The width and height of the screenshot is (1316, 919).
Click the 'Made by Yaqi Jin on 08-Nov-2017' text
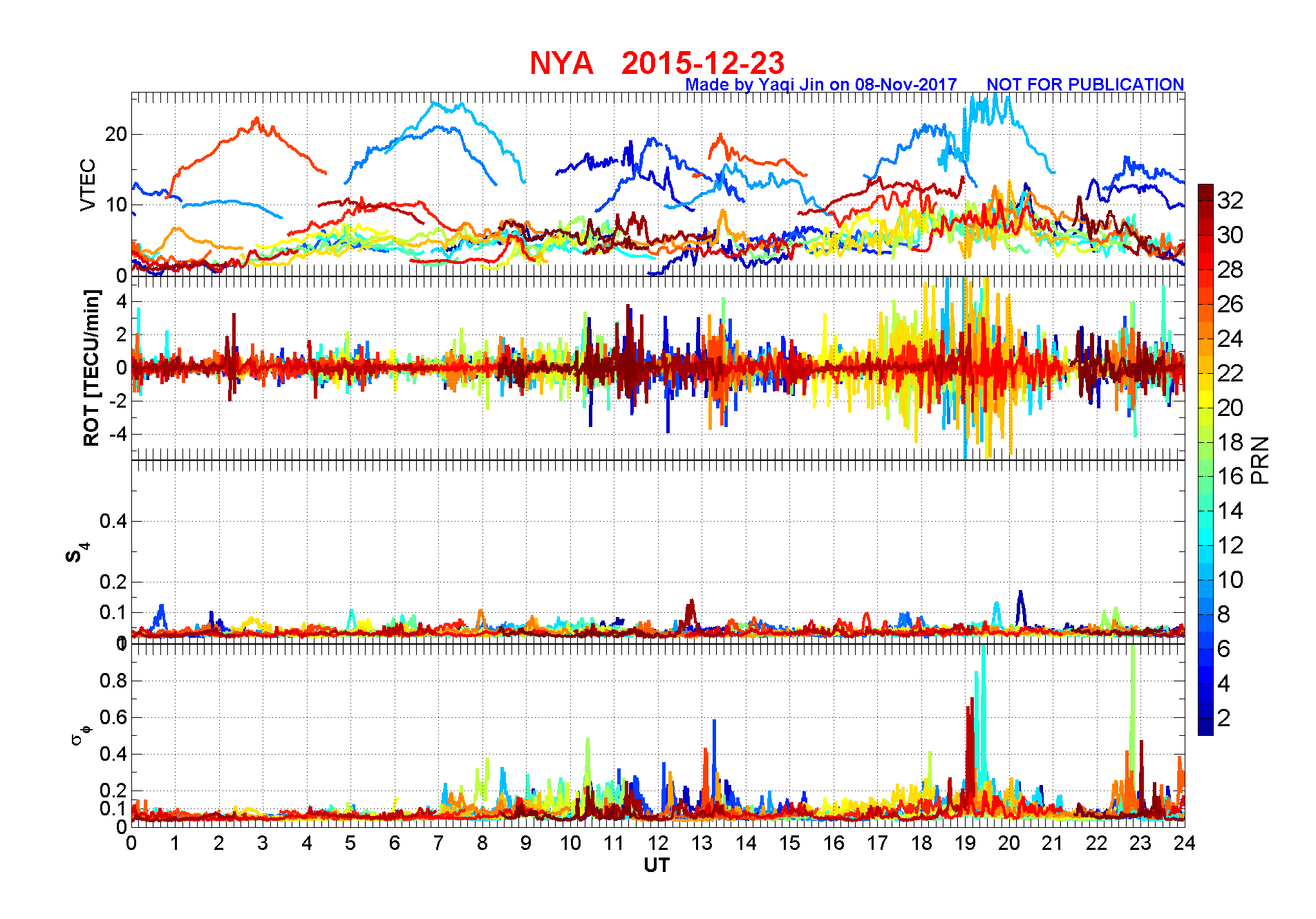[x=821, y=85]
